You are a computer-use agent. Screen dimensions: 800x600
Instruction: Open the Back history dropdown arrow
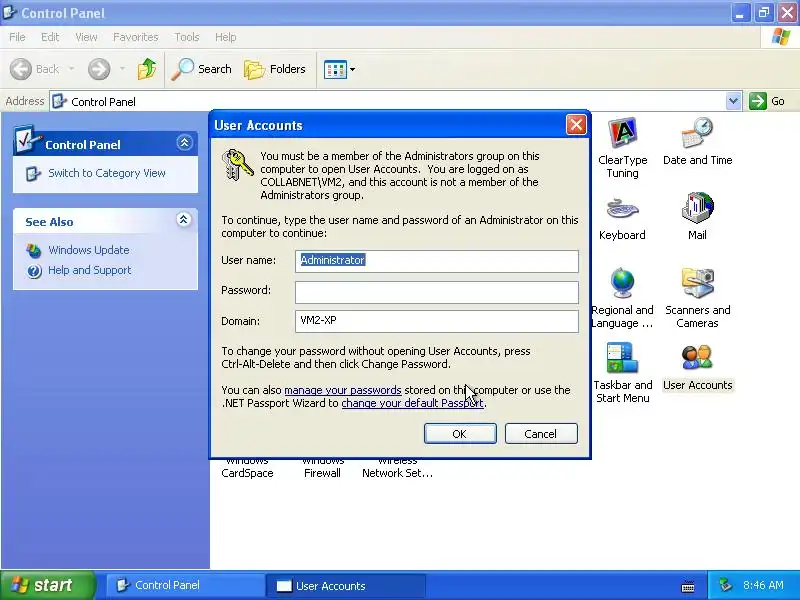coord(71,69)
